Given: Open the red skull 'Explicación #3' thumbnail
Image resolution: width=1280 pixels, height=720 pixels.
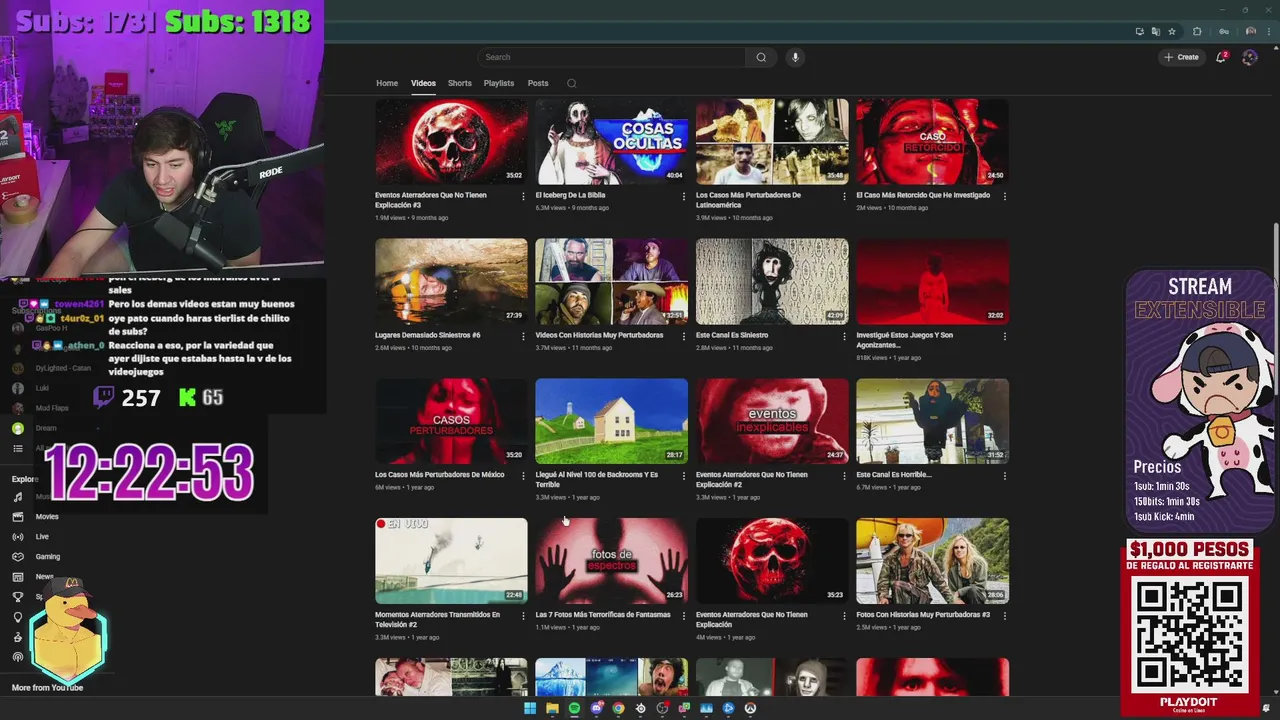Looking at the screenshot, I should [x=451, y=141].
